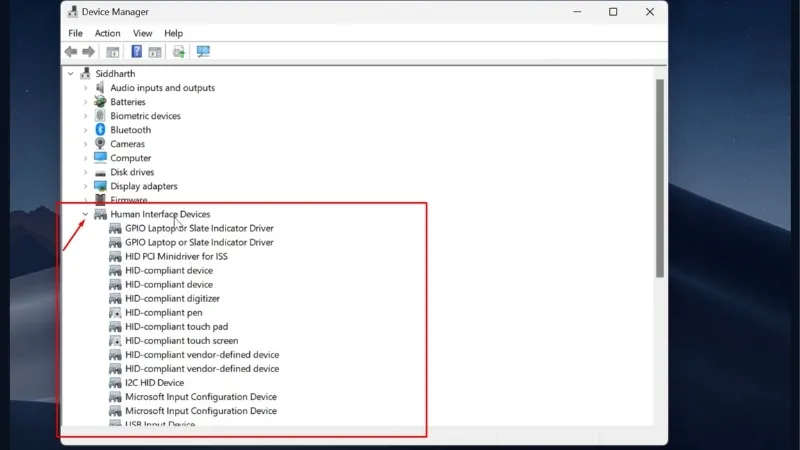Viewport: 800px width, 450px height.
Task: Click the Back arrow toolbar icon
Action: [71, 52]
